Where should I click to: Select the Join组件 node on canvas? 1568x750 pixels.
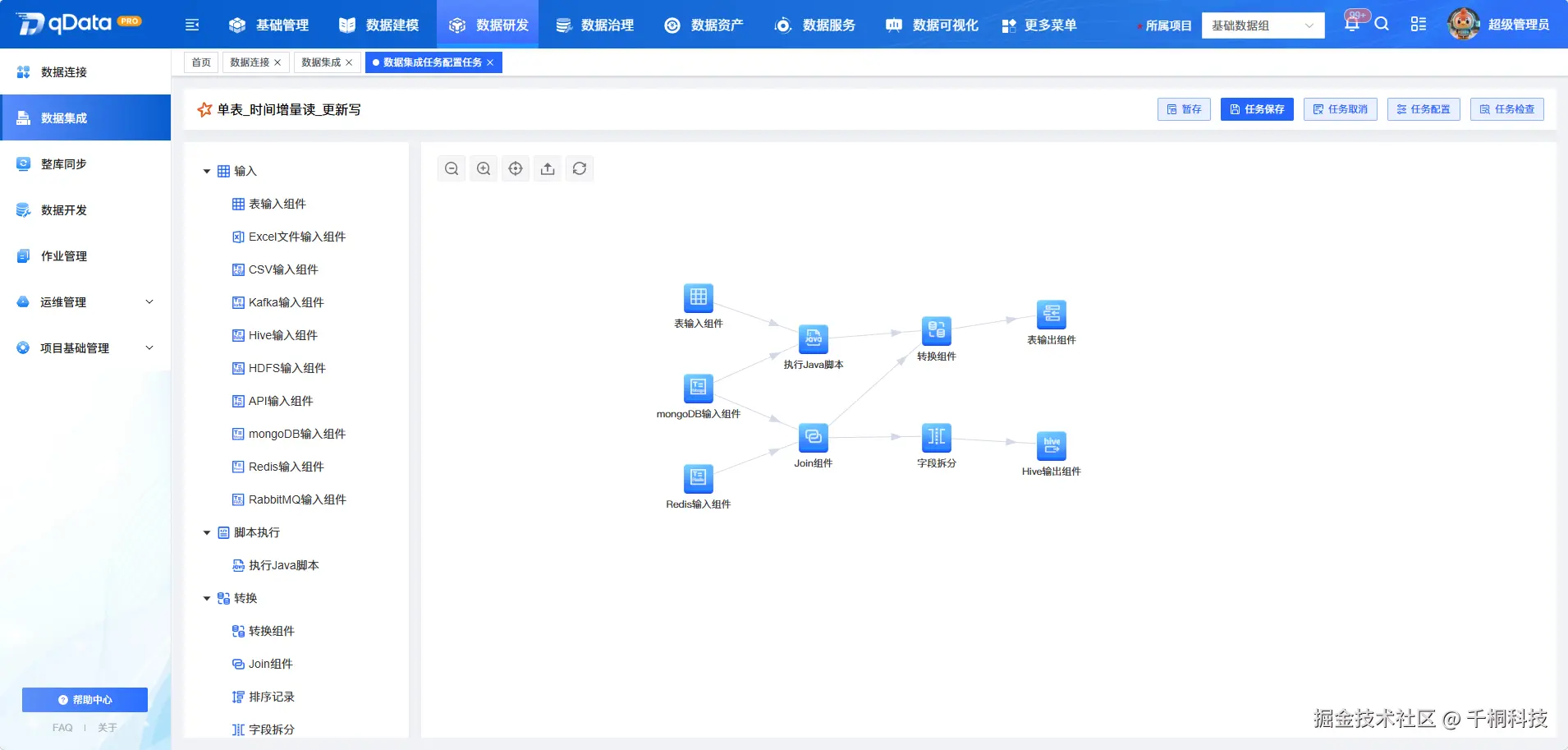coord(814,437)
